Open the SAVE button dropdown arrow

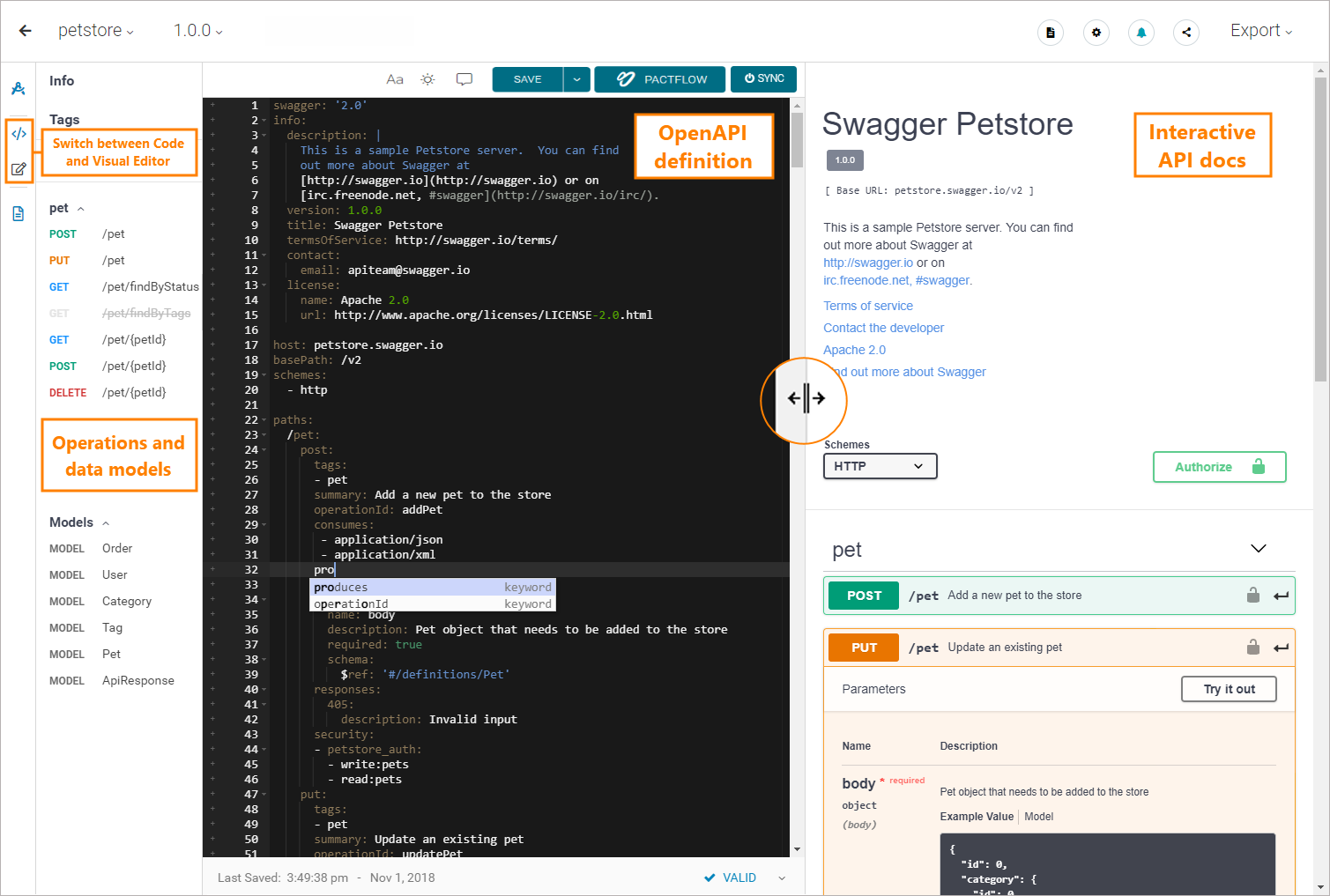[x=576, y=78]
